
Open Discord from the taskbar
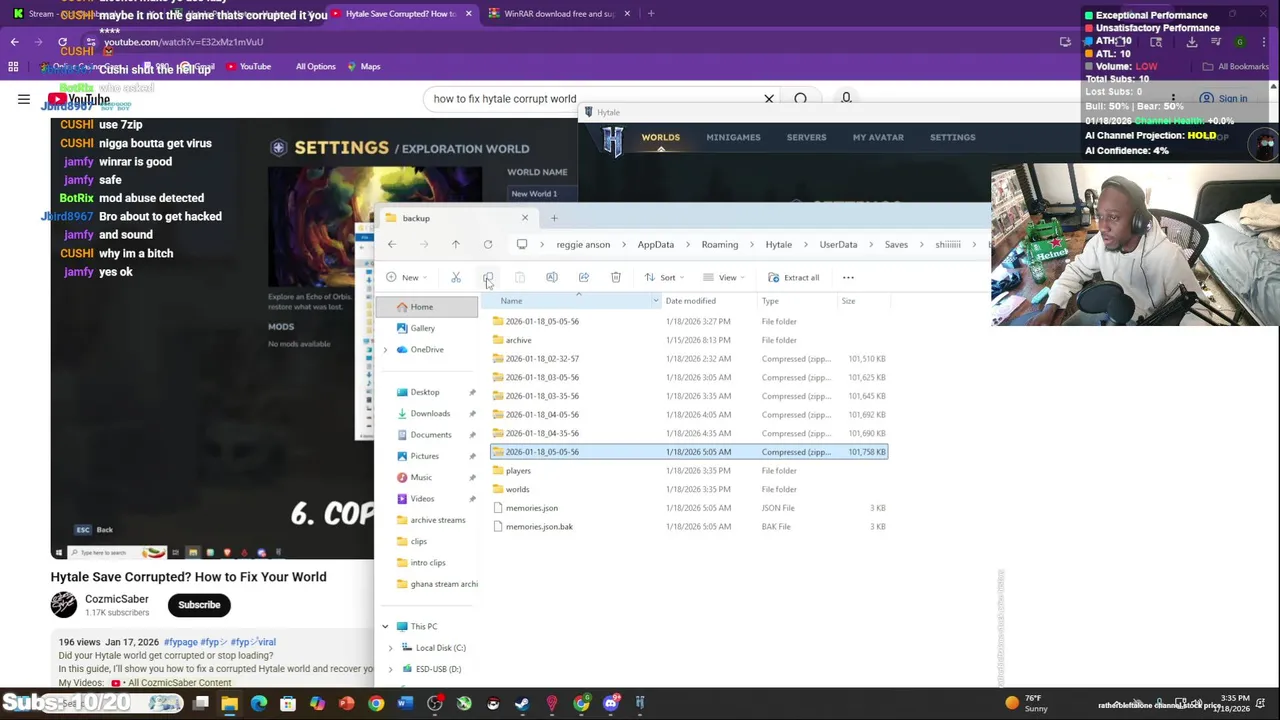(x=610, y=704)
